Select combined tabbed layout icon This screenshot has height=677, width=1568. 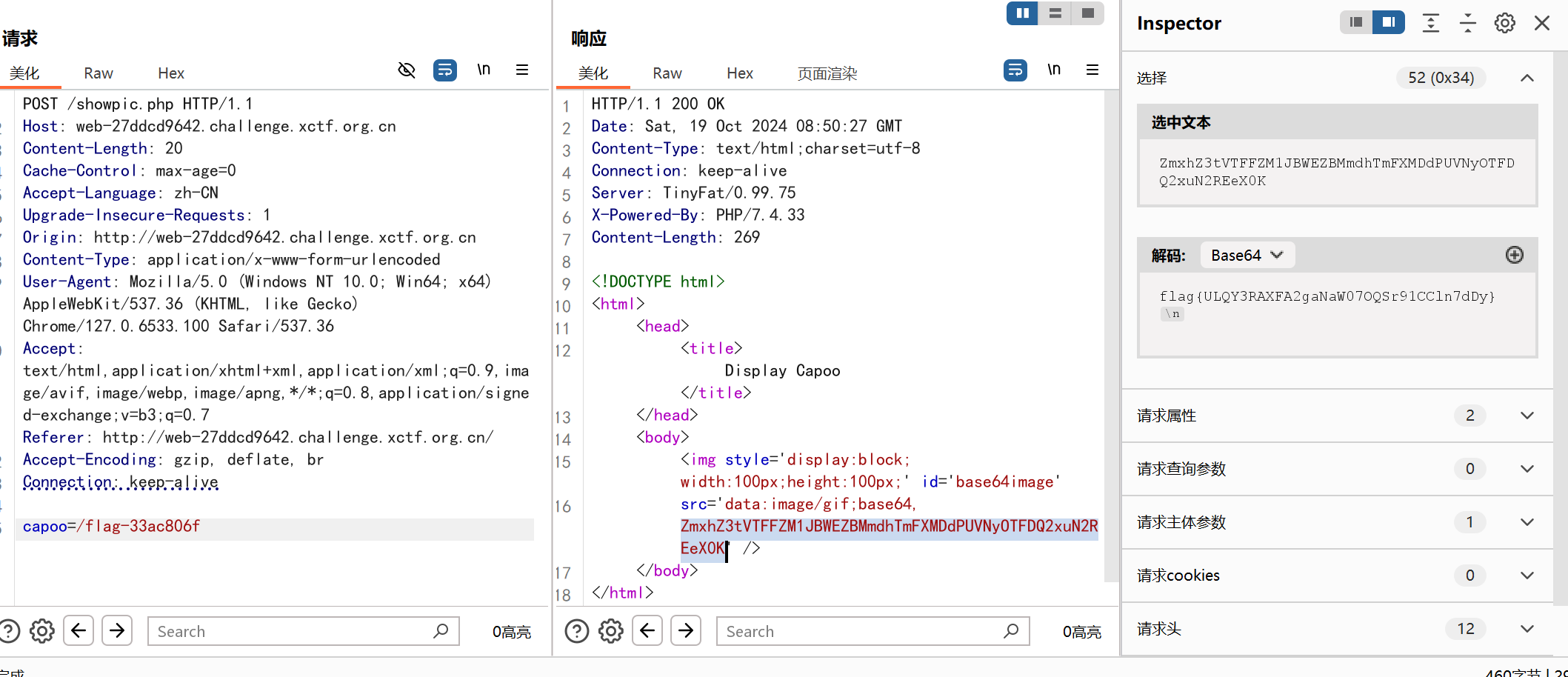pos(1088,13)
